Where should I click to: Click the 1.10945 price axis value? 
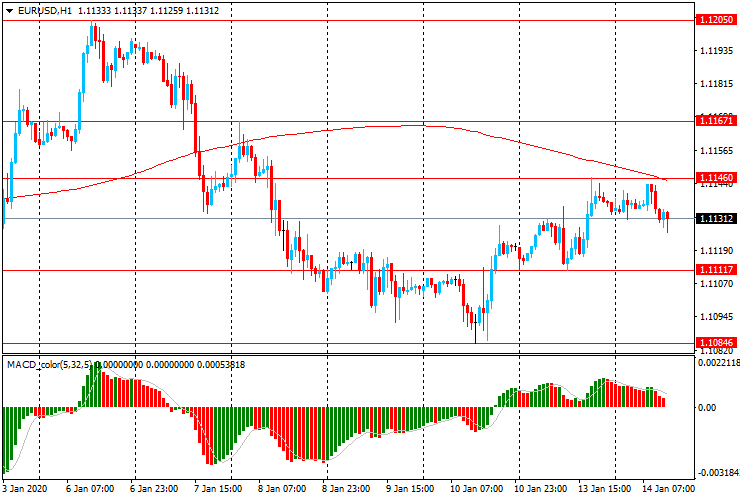[x=717, y=317]
